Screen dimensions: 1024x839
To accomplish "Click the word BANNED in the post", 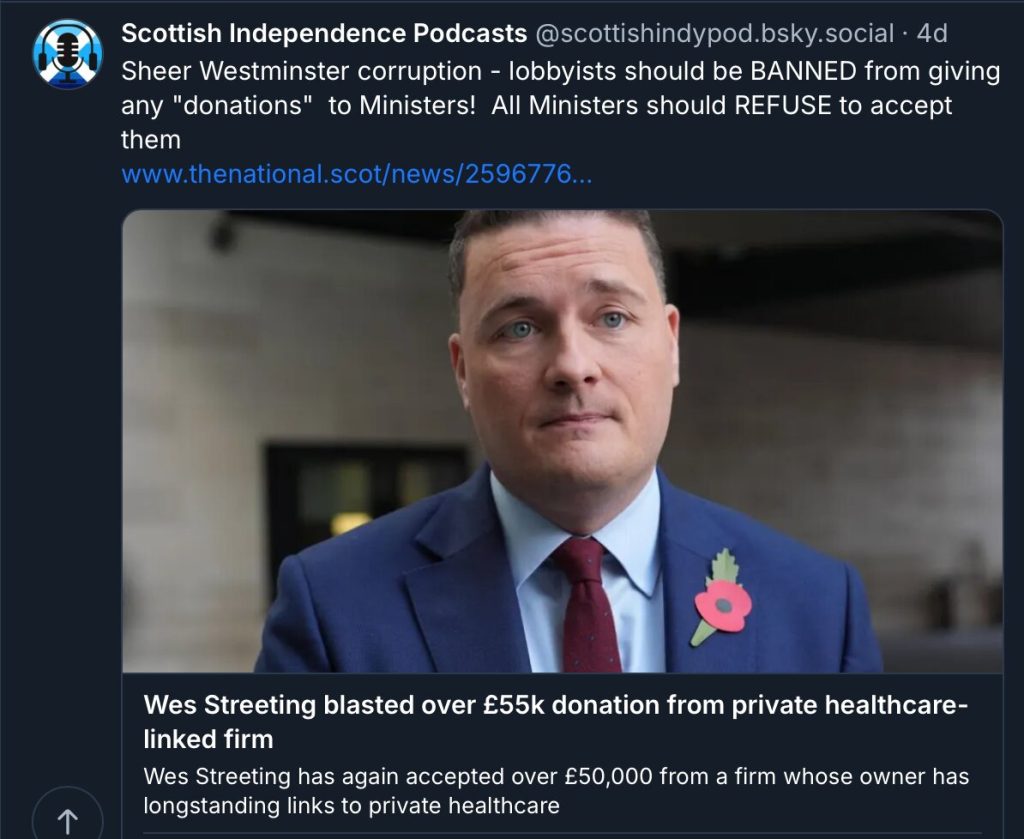I will (803, 71).
